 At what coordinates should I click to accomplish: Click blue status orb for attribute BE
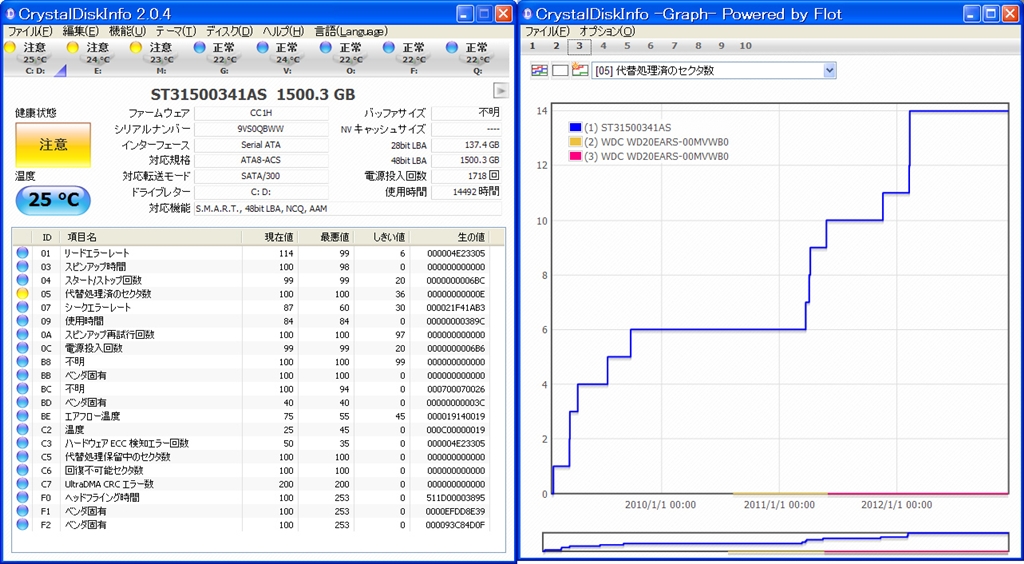[x=23, y=416]
